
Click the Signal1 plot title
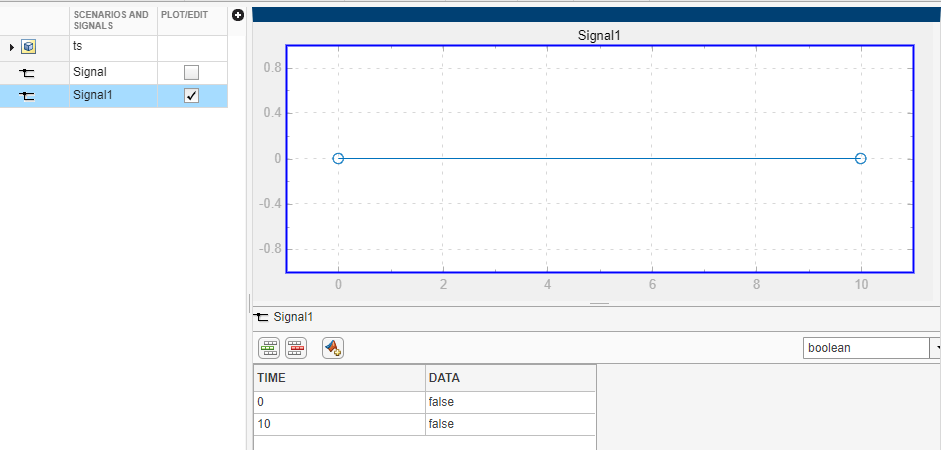[598, 35]
